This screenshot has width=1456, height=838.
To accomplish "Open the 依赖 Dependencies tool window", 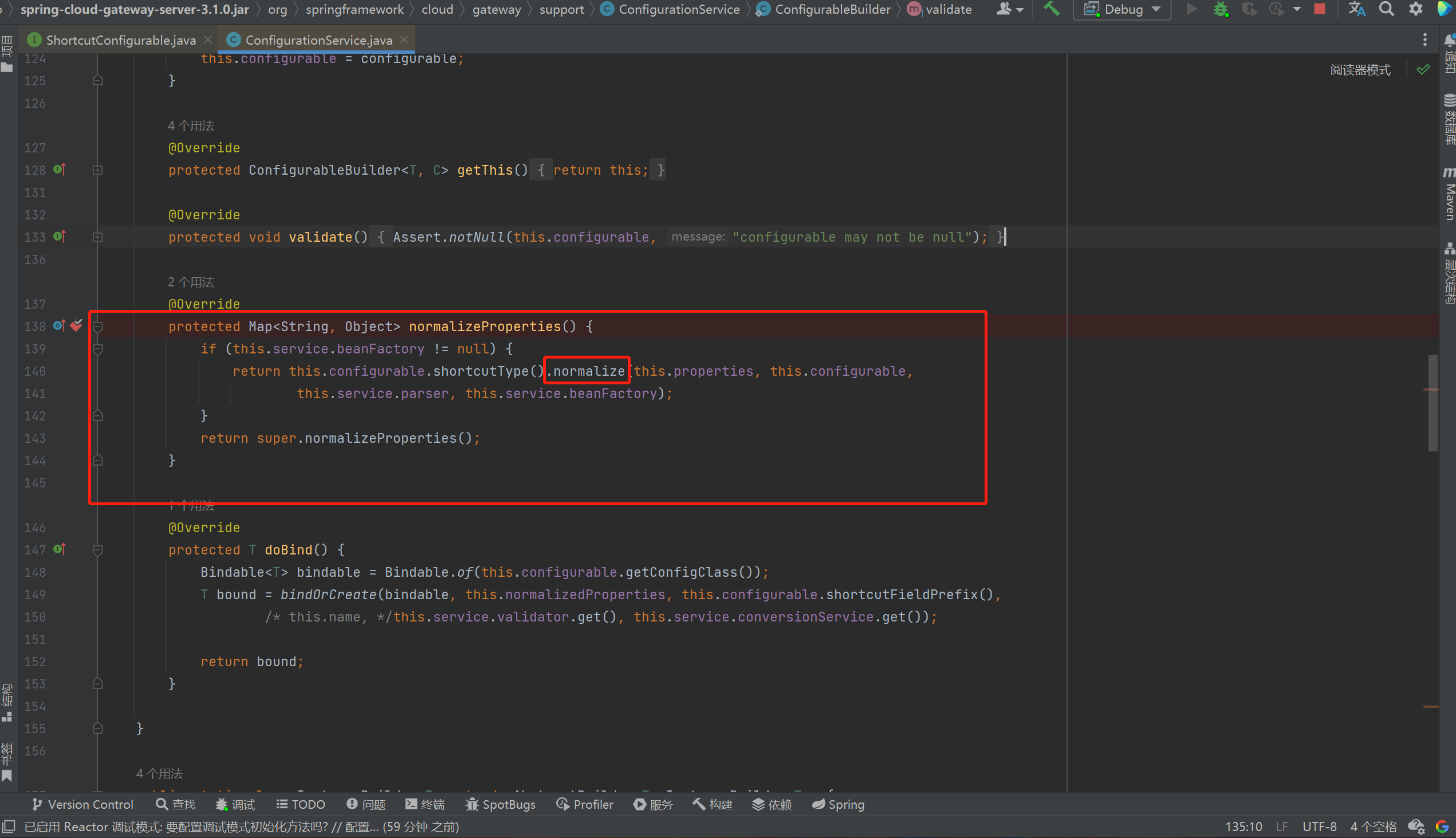I will pyautogui.click(x=772, y=804).
